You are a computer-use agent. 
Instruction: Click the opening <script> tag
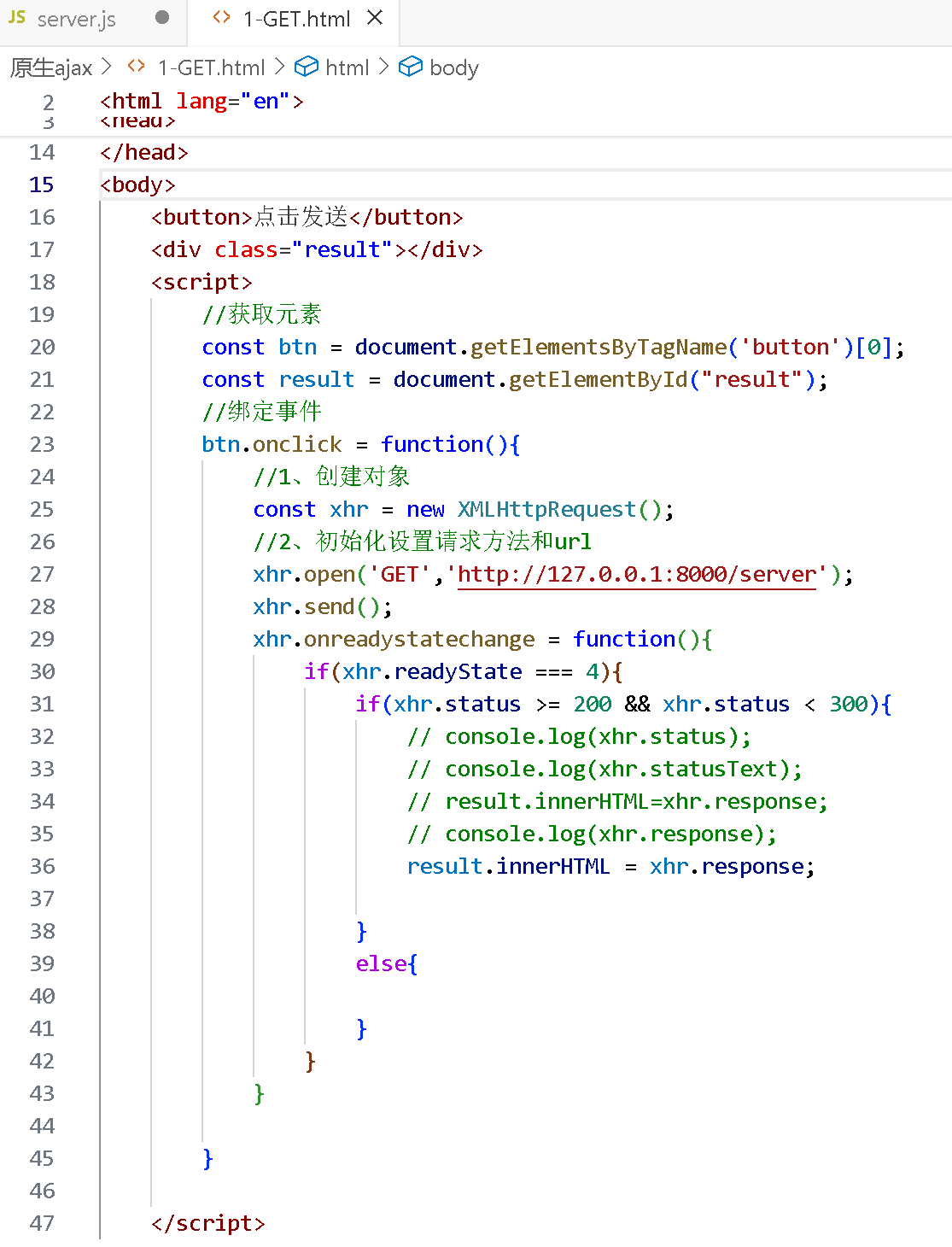[x=202, y=282]
